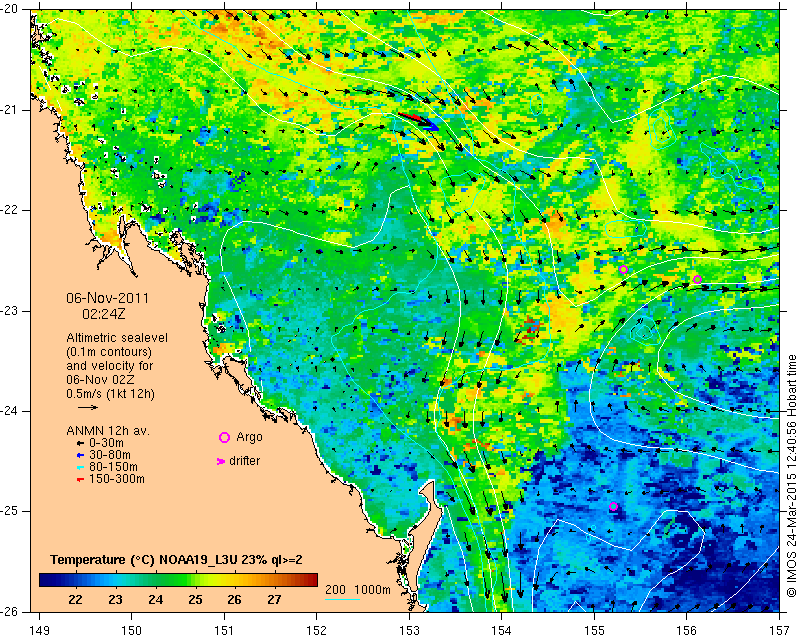Screen dimensions: 800x640
Task: Click the latitude axis label -22
Action: click(x=10, y=210)
